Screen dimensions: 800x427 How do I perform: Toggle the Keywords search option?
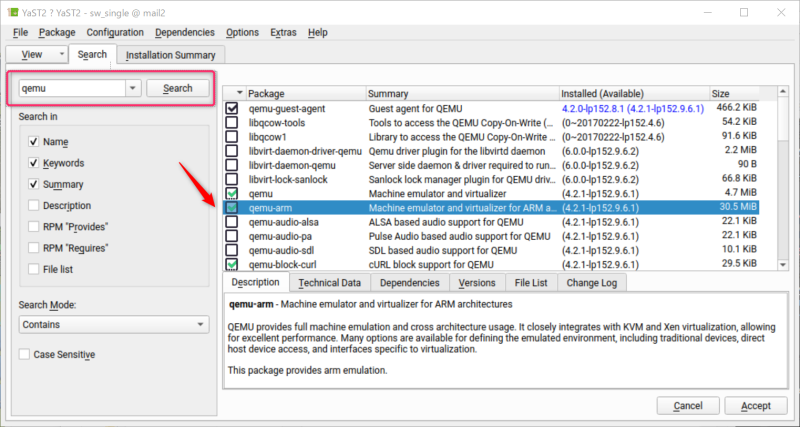[x=34, y=163]
